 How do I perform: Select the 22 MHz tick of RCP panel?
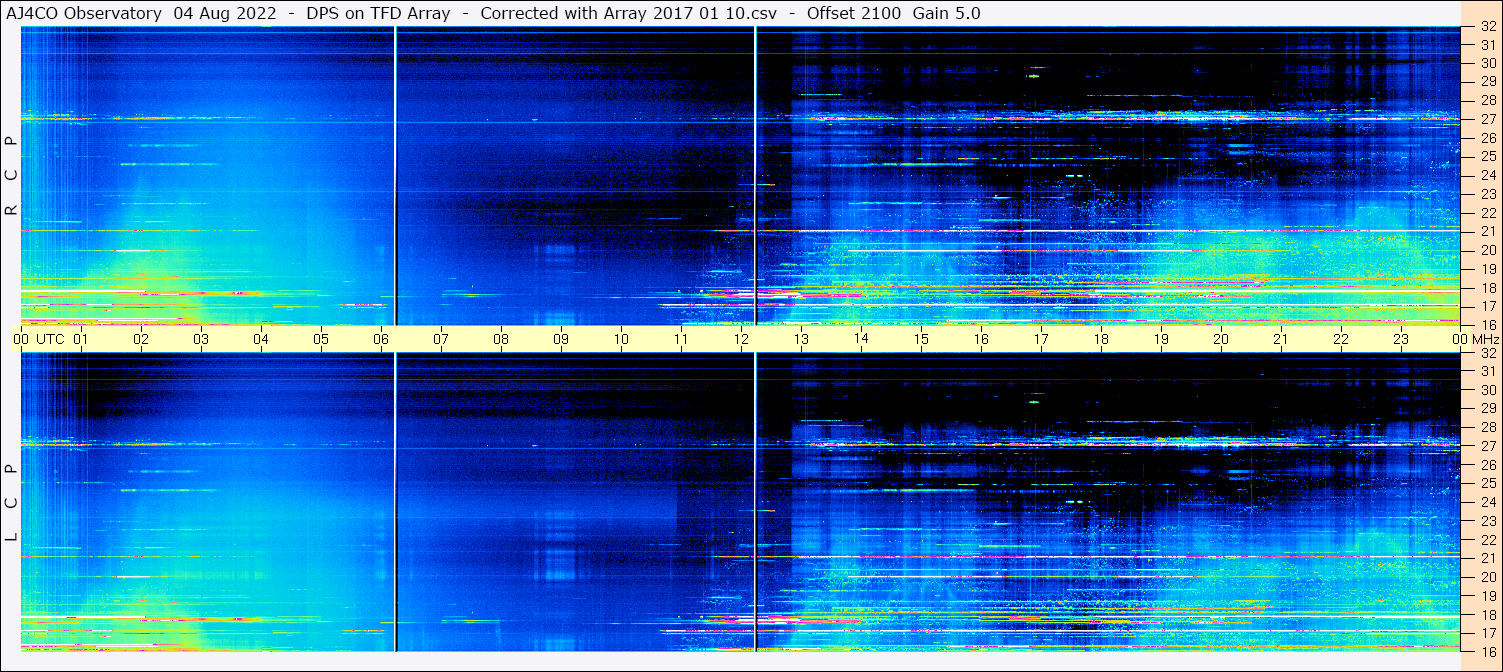tap(1488, 213)
